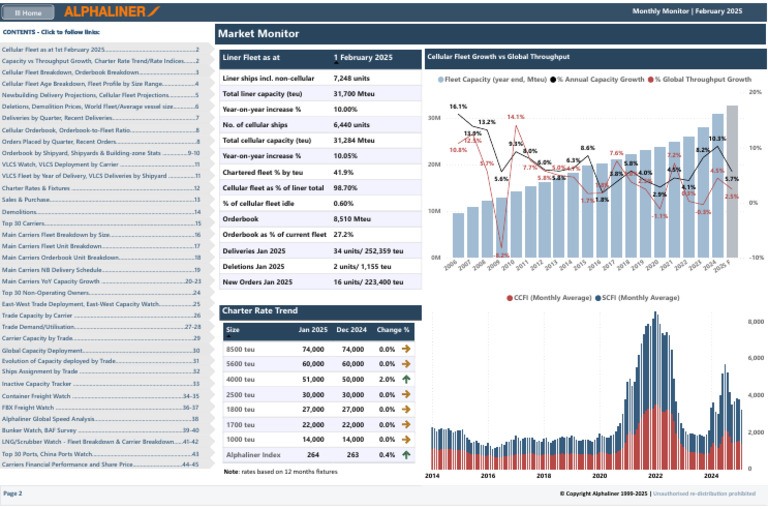The image size is (768, 509).
Task: Open Container Freight Watch link
Action: (x=100, y=396)
